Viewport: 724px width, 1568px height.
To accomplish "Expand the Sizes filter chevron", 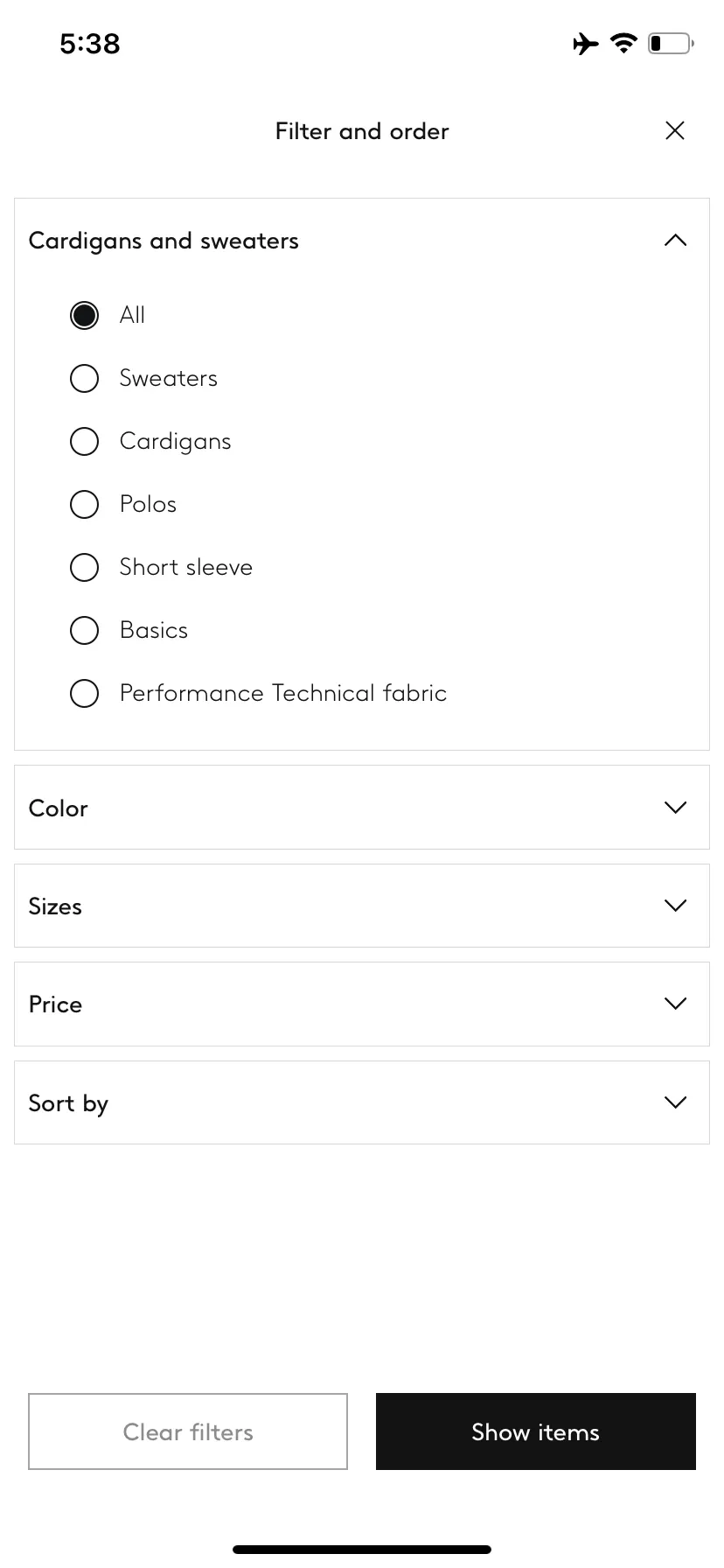I will (x=675, y=905).
